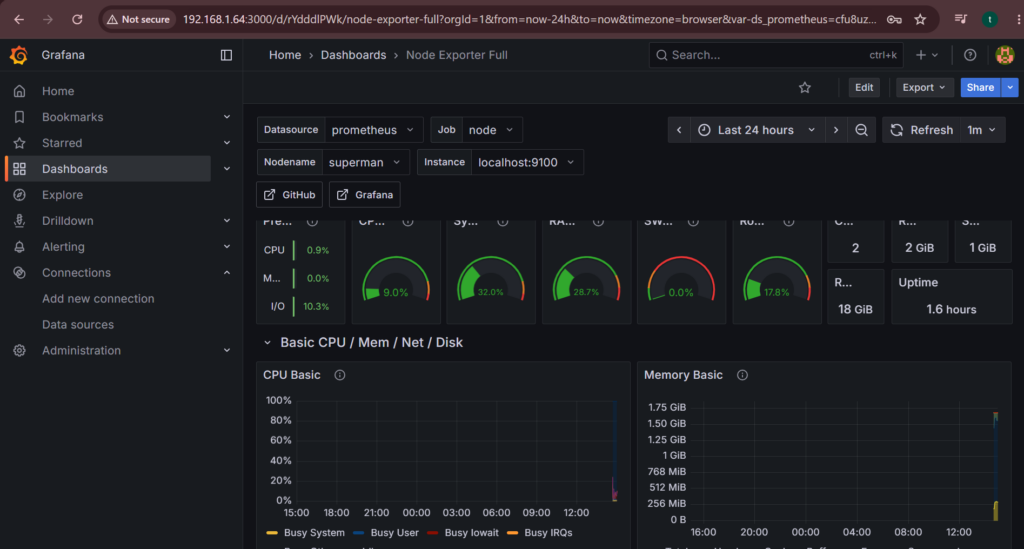Screen dimensions: 1024x549
Task: Shift time range forward arrow
Action: [836, 130]
